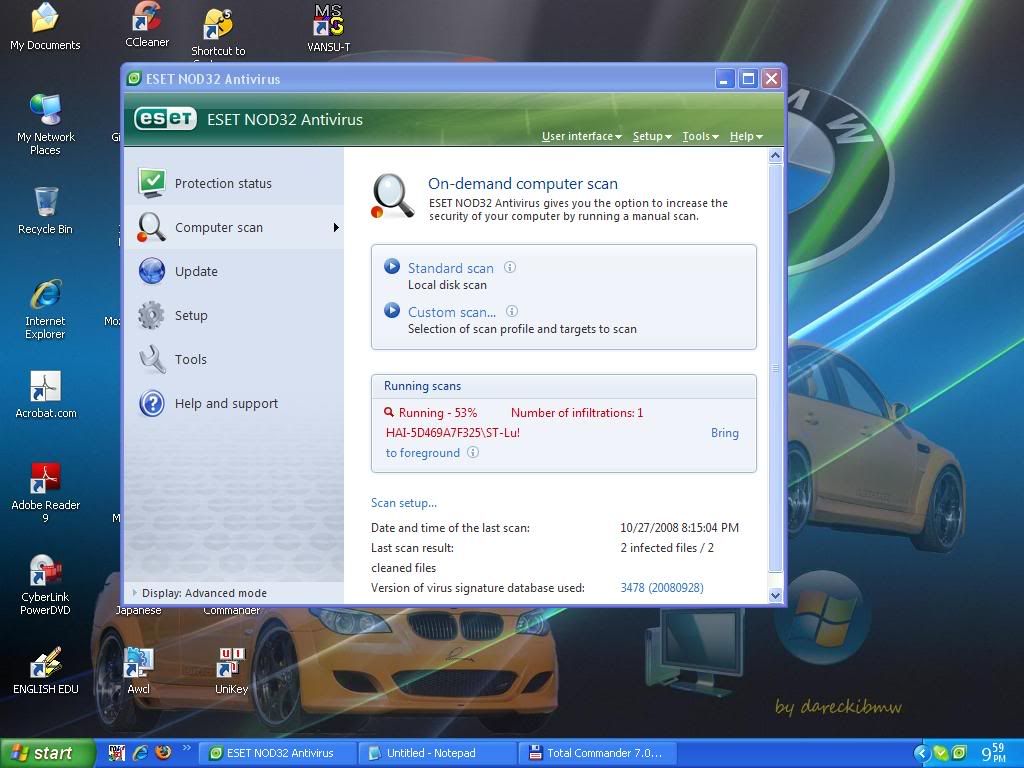The width and height of the screenshot is (1024, 768).
Task: Open My Documents desktop icon
Action: [x=45, y=27]
